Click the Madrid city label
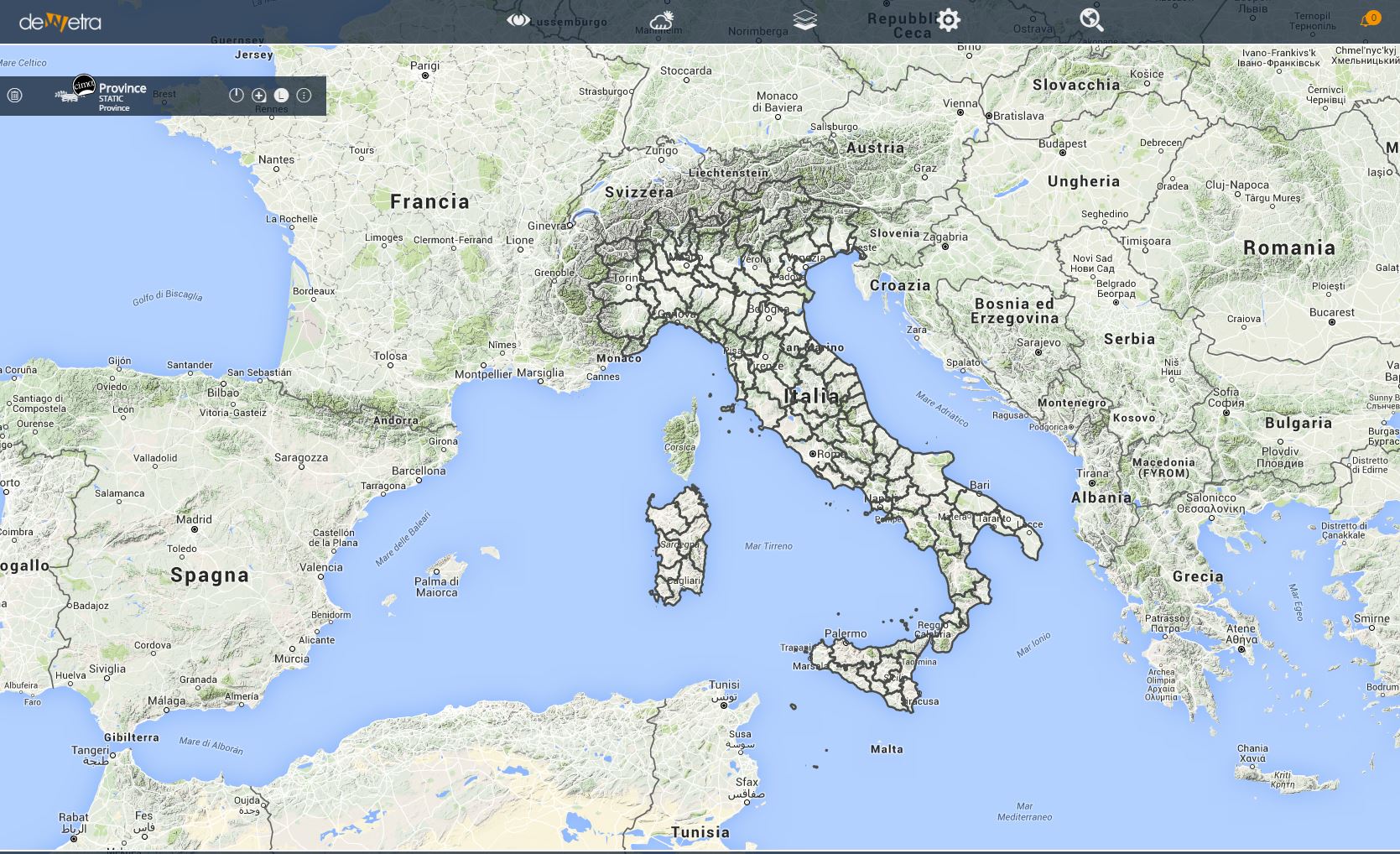Screen dimensions: 1400x854 [194, 519]
